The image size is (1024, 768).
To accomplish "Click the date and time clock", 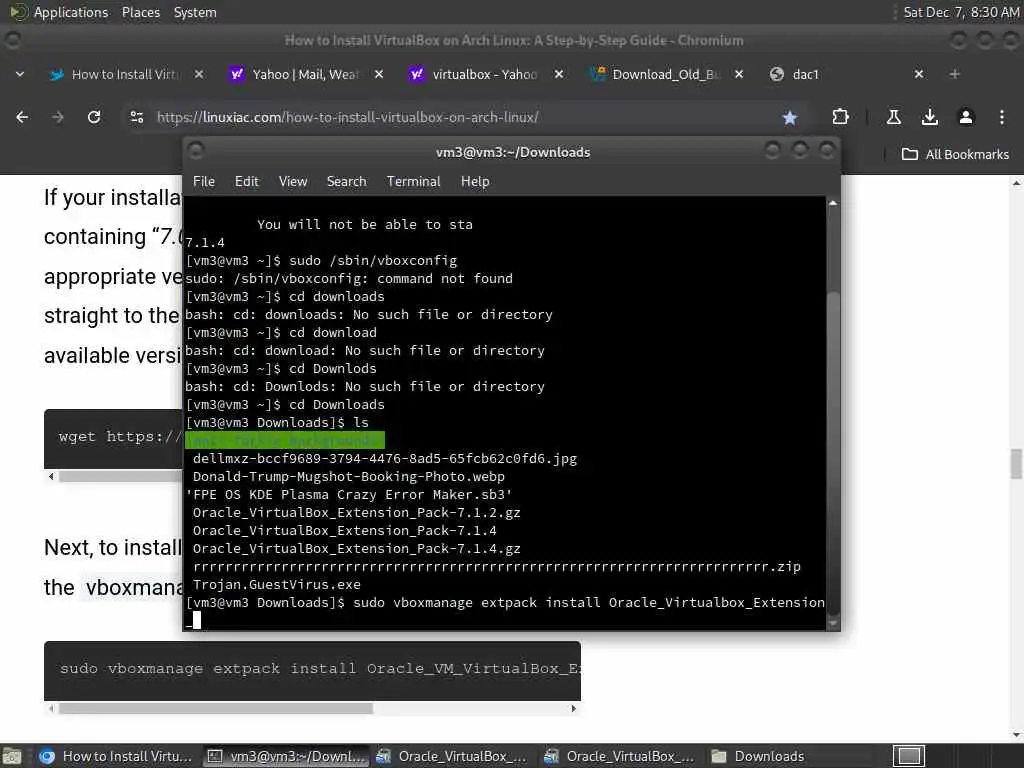I will (961, 12).
